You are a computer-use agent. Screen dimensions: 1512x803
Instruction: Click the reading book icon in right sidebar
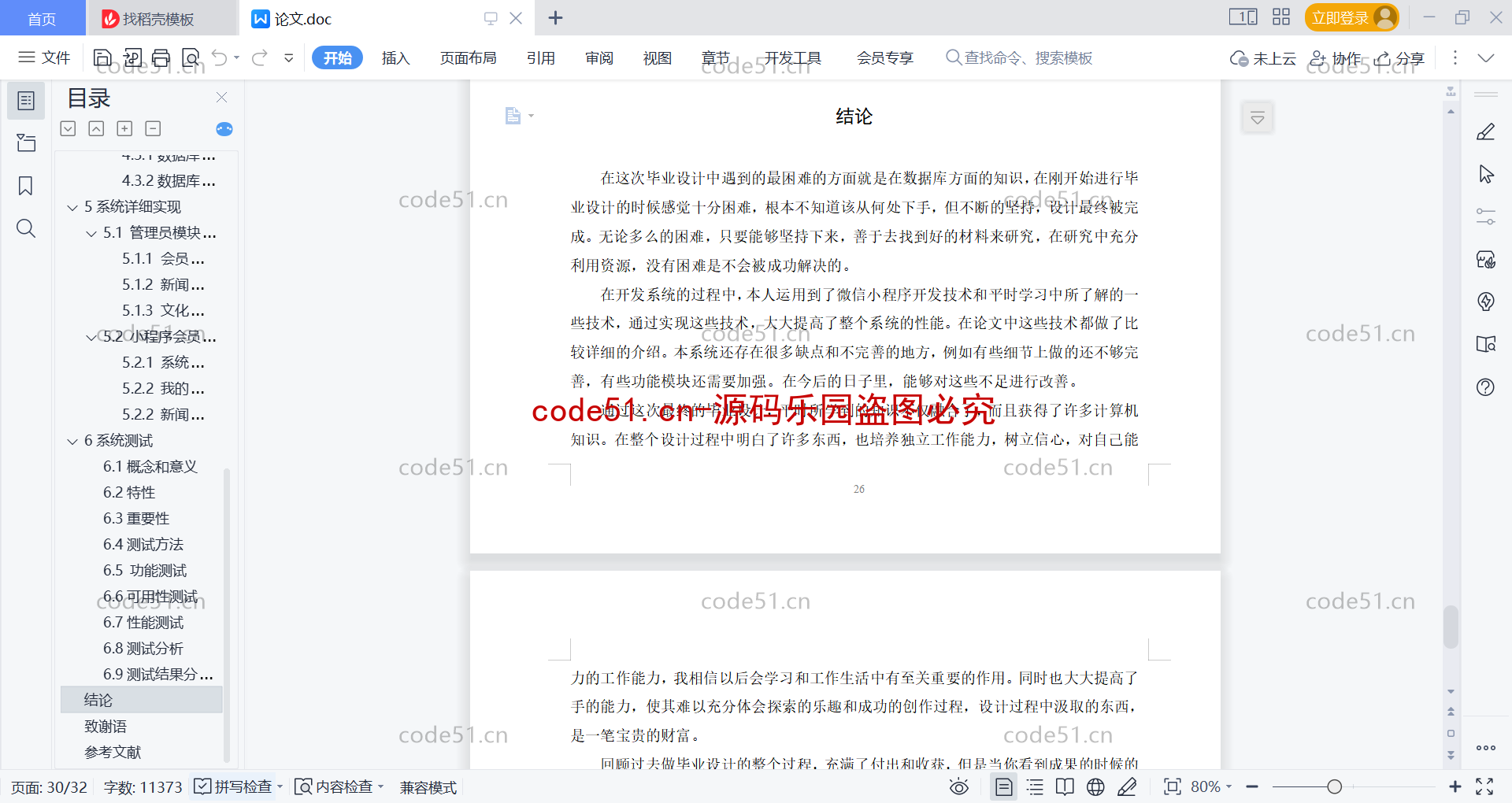tap(1486, 344)
